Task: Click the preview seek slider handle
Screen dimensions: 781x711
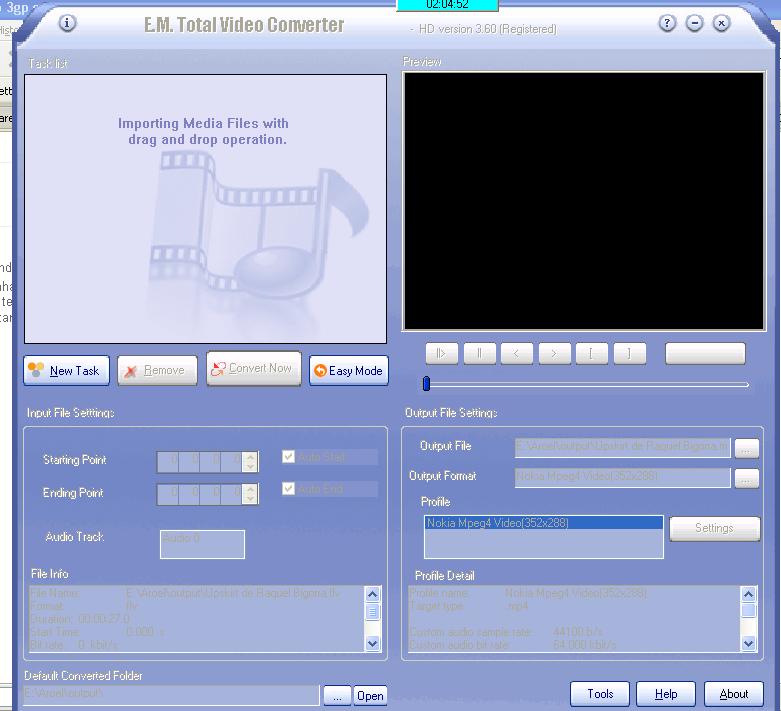Action: pyautogui.click(x=426, y=384)
